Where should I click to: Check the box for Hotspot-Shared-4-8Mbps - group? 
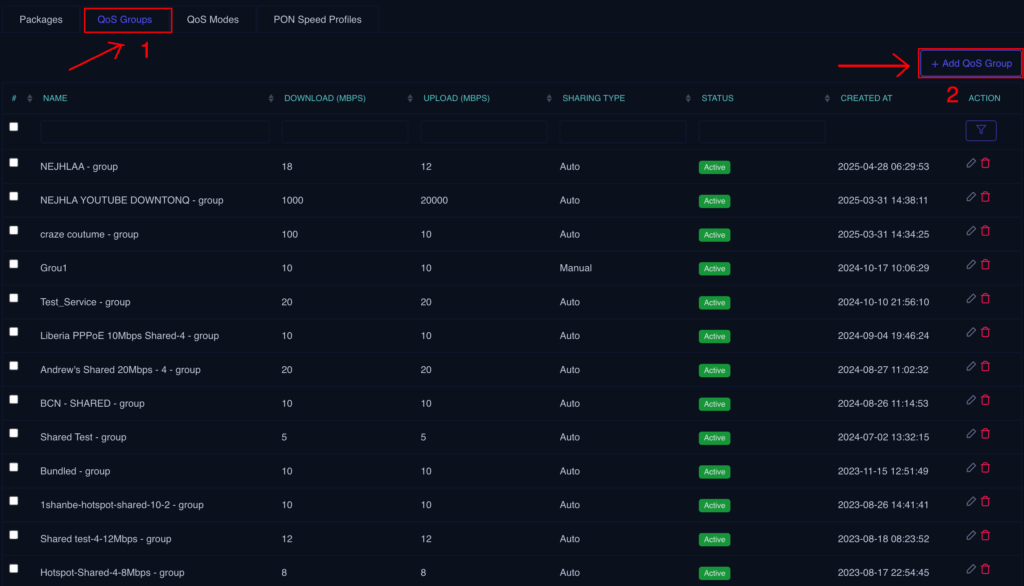[x=13, y=569]
